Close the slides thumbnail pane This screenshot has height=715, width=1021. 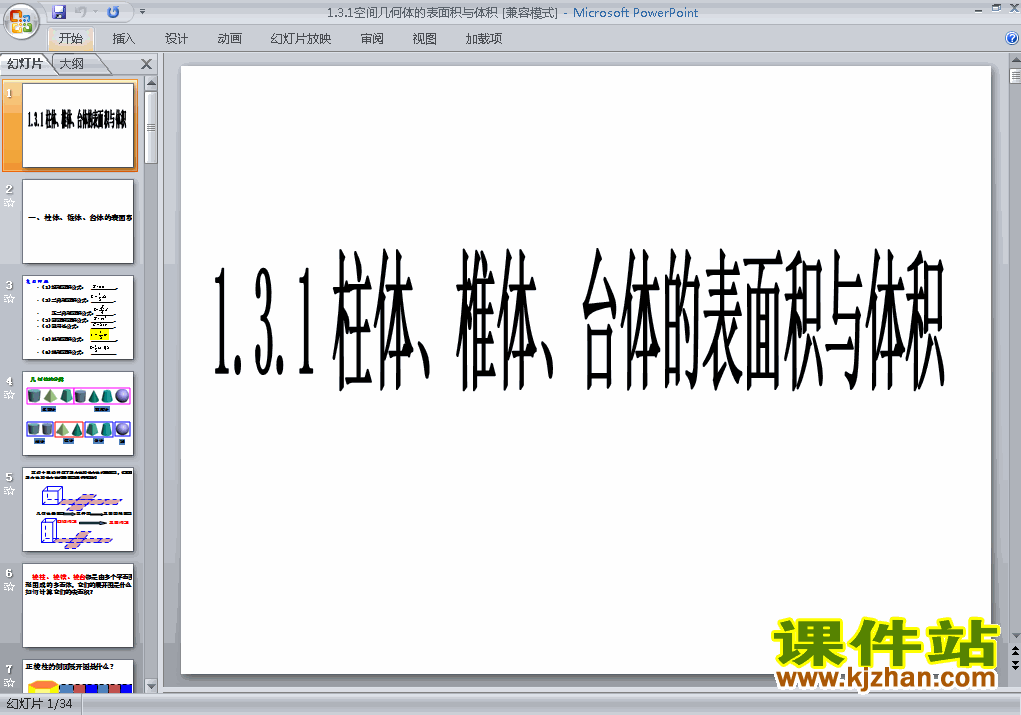point(147,64)
